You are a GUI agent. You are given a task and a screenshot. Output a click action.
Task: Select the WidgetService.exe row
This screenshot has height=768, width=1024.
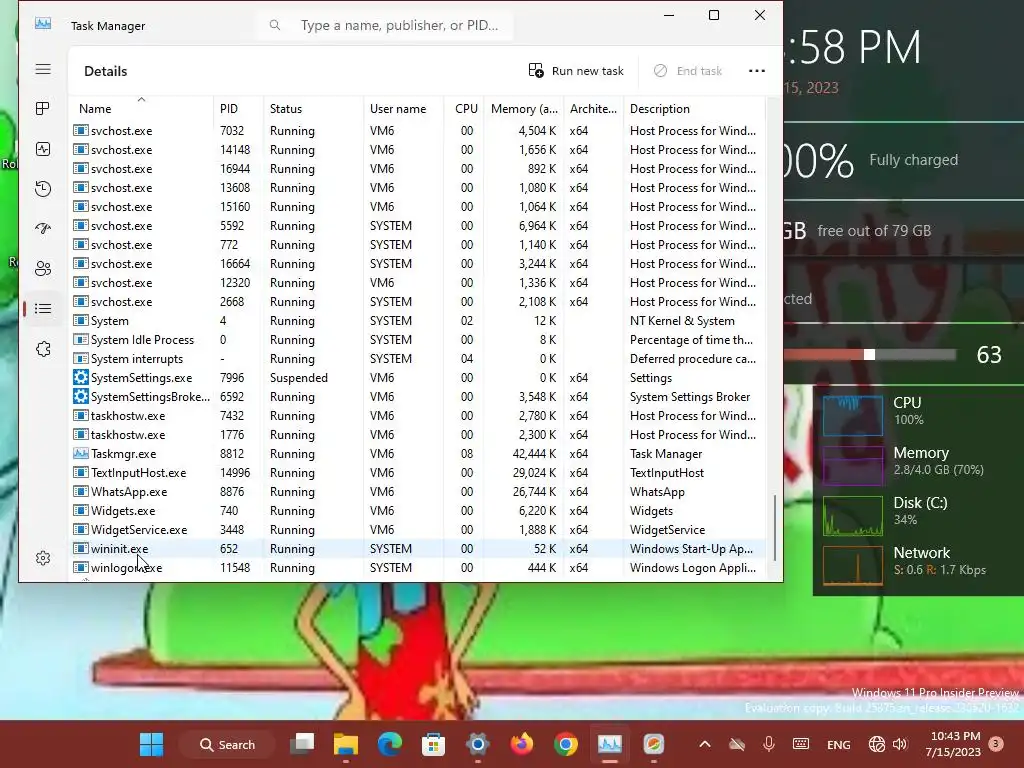(x=417, y=530)
